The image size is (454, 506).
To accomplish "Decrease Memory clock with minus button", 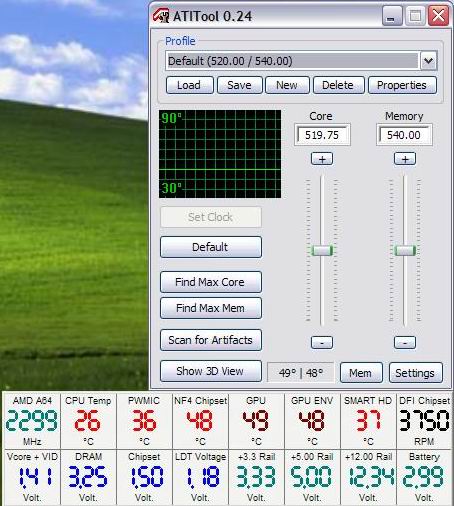I will pos(405,342).
